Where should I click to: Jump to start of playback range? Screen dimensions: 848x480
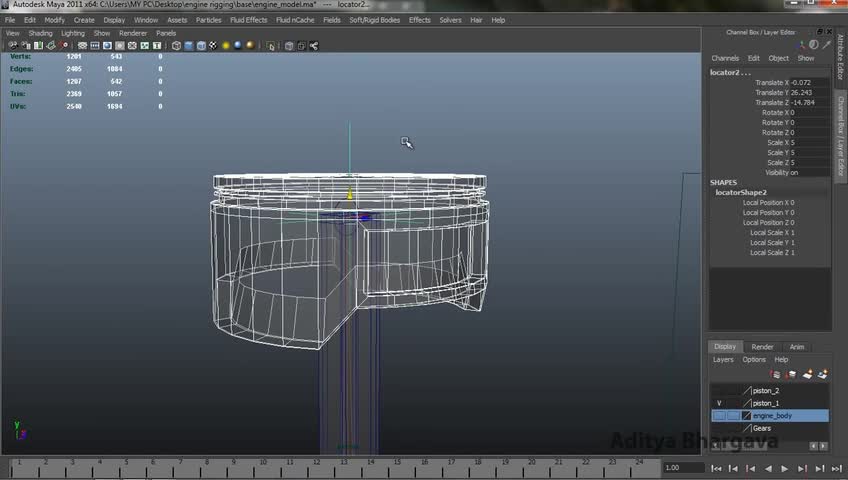(x=716, y=468)
